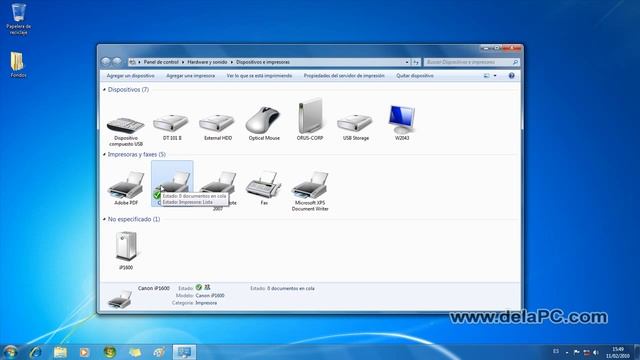Click '0 documentos en cola' status in details pane
The height and width of the screenshot is (360, 640).
click(291, 288)
